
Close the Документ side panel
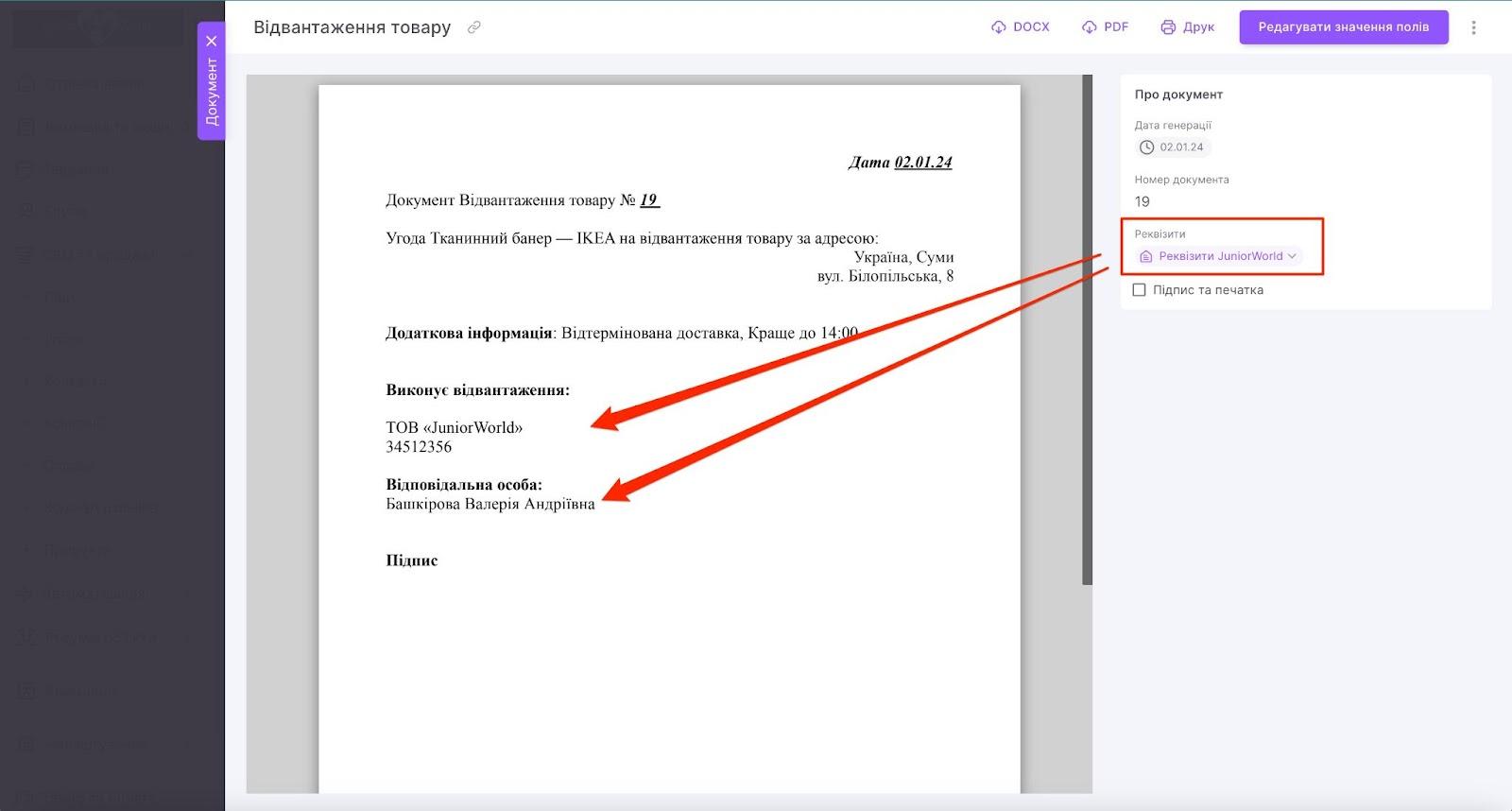pyautogui.click(x=212, y=41)
